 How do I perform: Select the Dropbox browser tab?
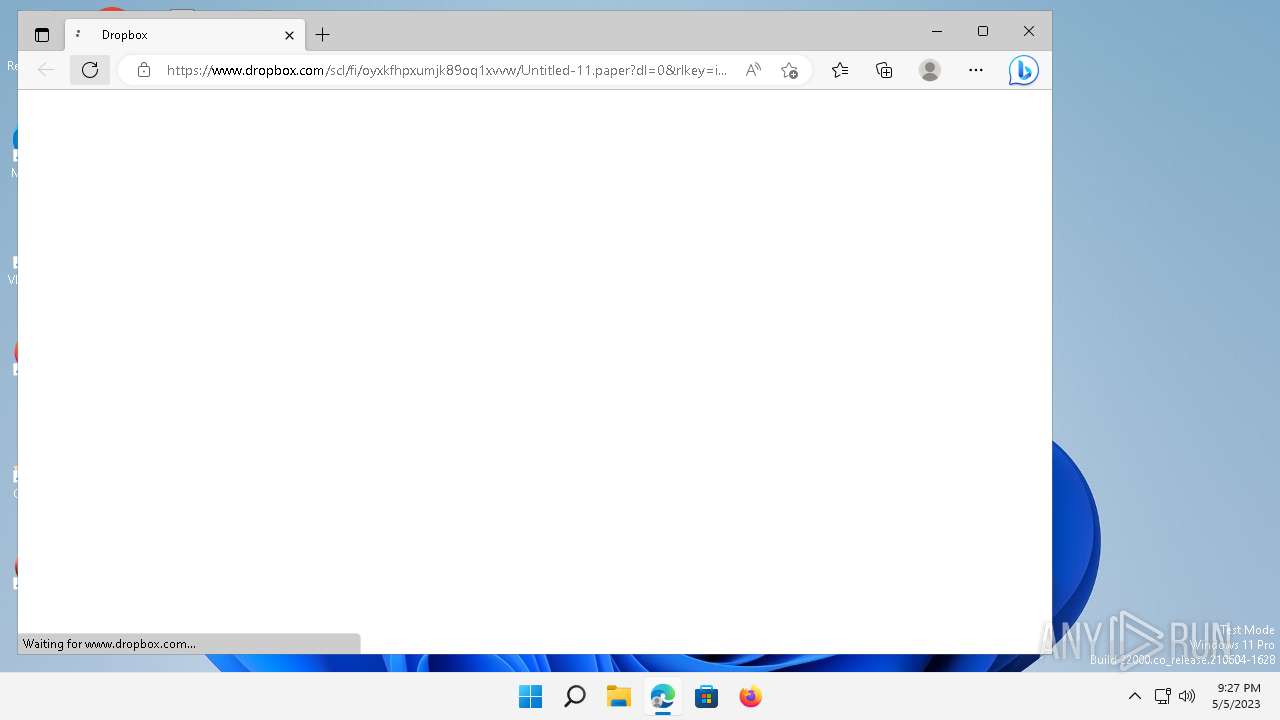185,35
